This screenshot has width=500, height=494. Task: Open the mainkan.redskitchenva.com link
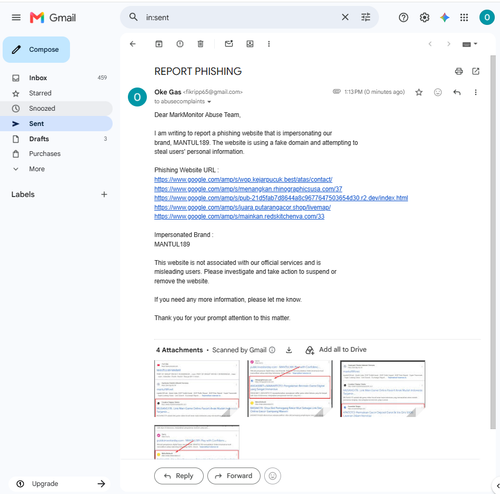point(239,217)
